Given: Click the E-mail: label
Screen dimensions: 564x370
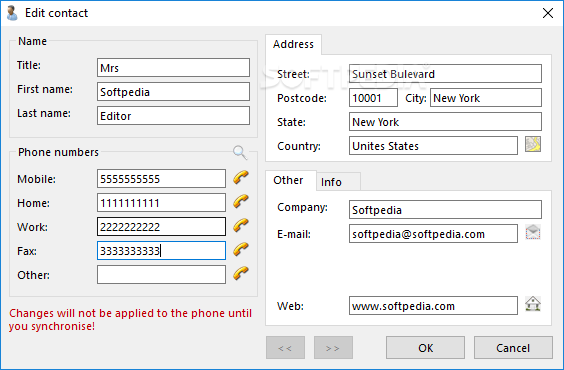Looking at the screenshot, I should pyautogui.click(x=294, y=234).
